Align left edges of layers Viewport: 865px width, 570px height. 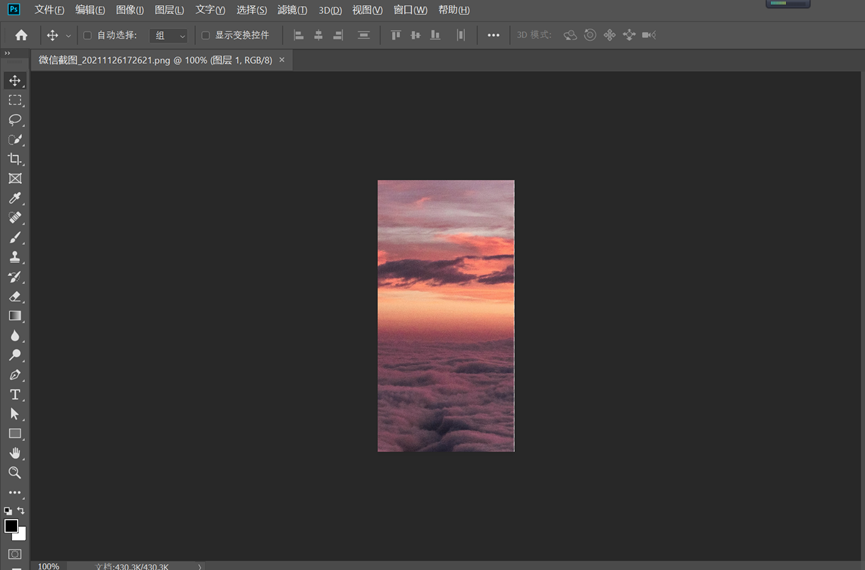(298, 35)
